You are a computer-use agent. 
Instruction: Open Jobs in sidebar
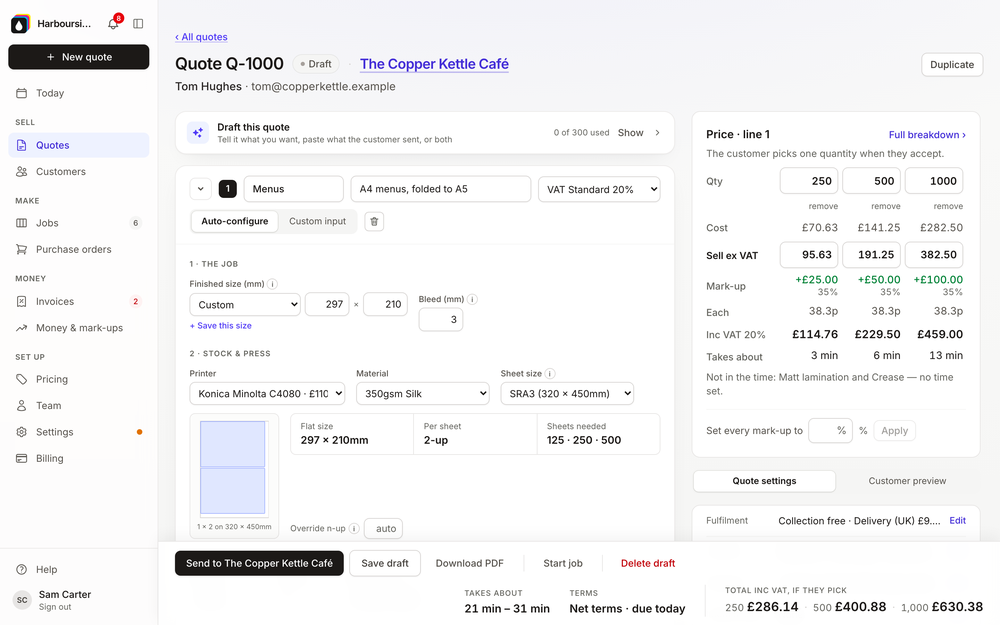coord(78,223)
